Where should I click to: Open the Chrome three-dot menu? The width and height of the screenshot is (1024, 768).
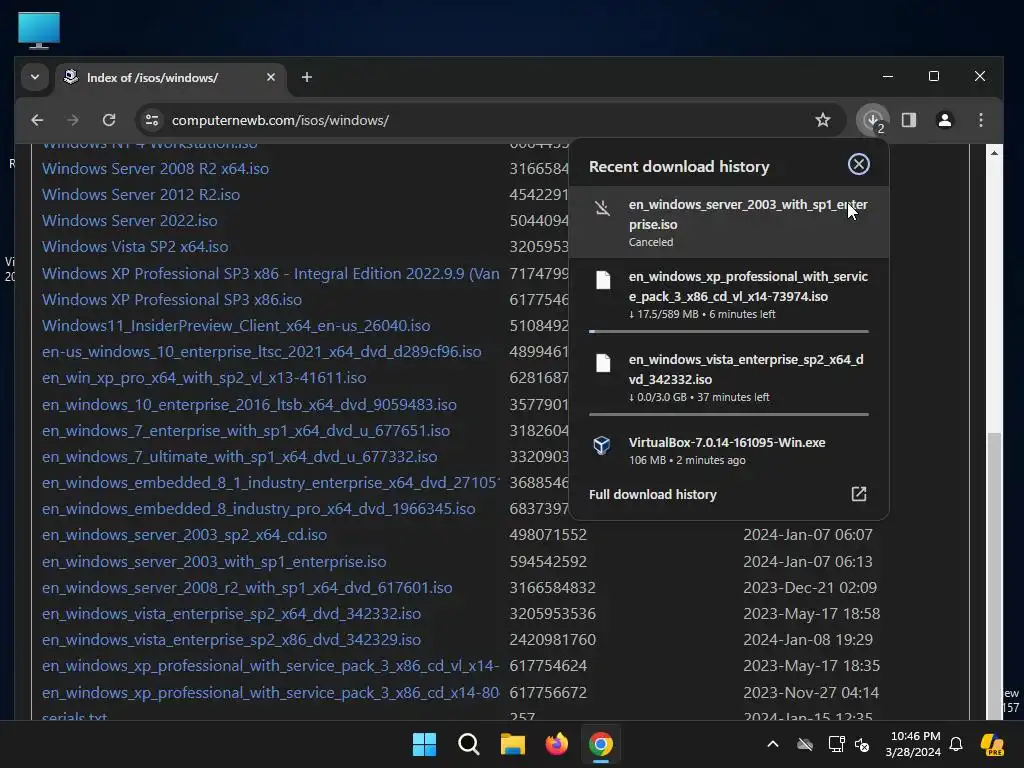coord(980,120)
